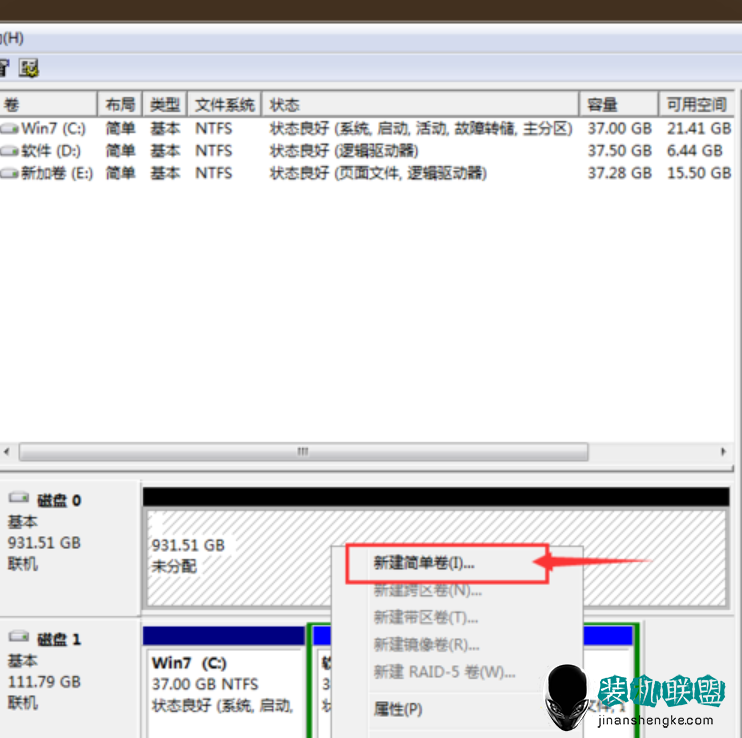Choose 新建 RAID-5 卷(W)... menu entry

point(444,672)
